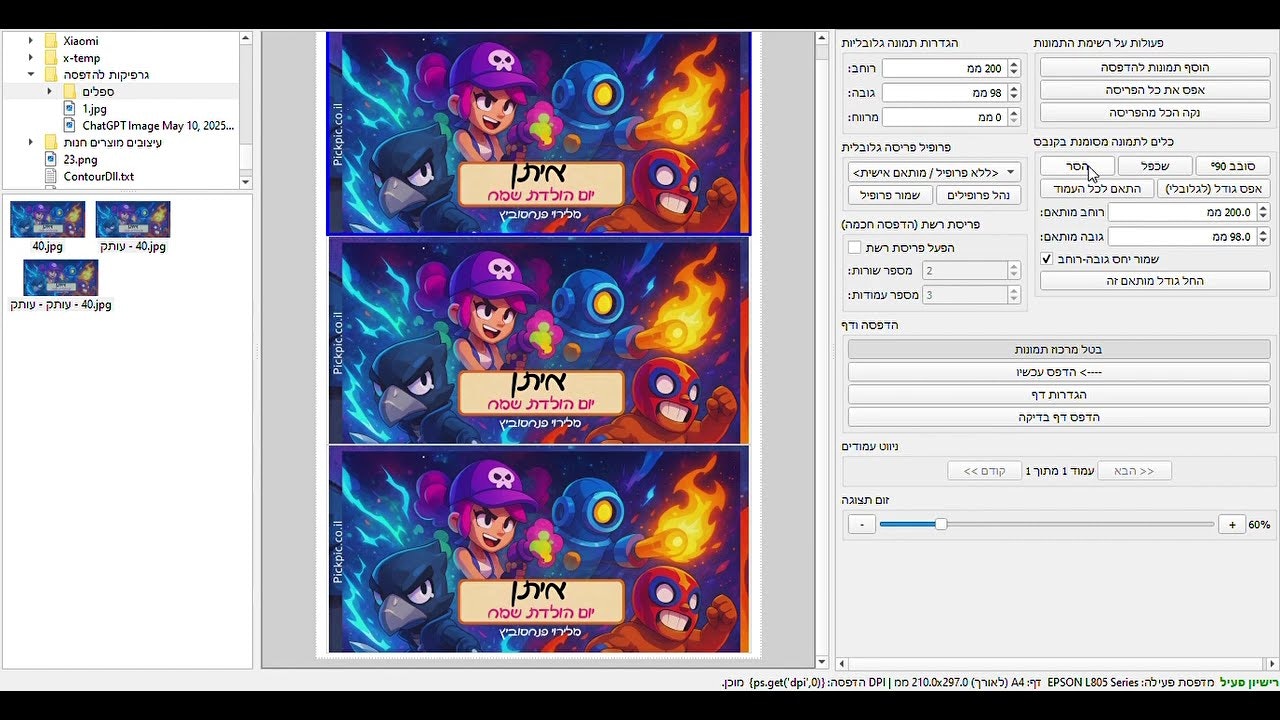Viewport: 1280px width, 720px height.
Task: Click the גרפיקות להדפסה folder icon
Action: click(51, 75)
